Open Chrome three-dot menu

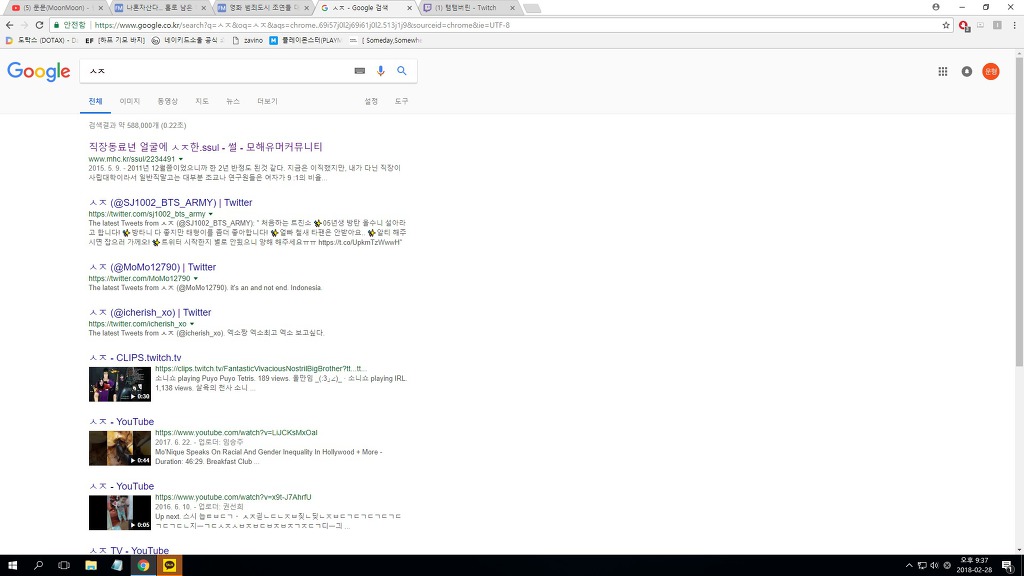pyautogui.click(x=1014, y=25)
